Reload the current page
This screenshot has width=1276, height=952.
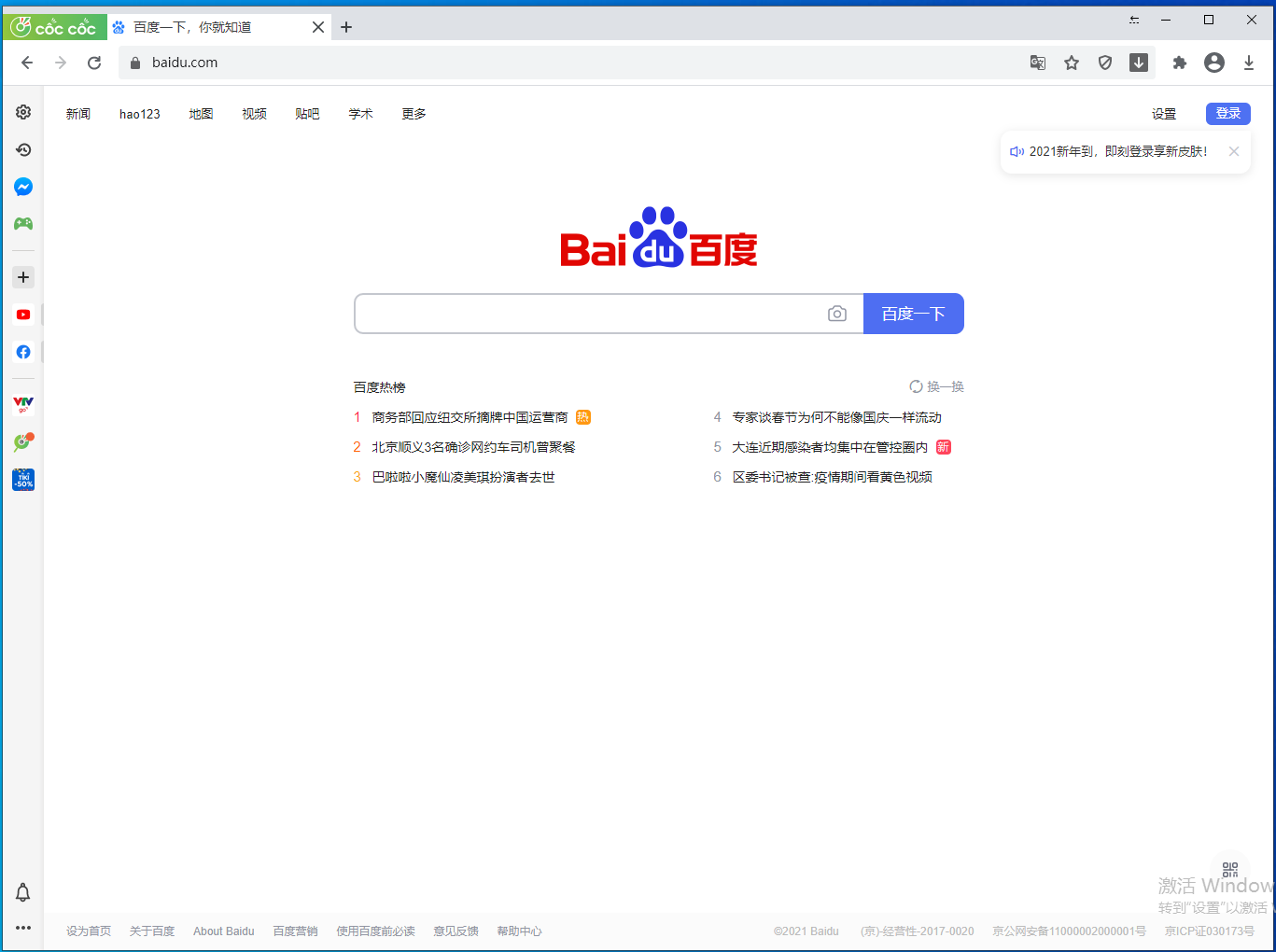94,63
